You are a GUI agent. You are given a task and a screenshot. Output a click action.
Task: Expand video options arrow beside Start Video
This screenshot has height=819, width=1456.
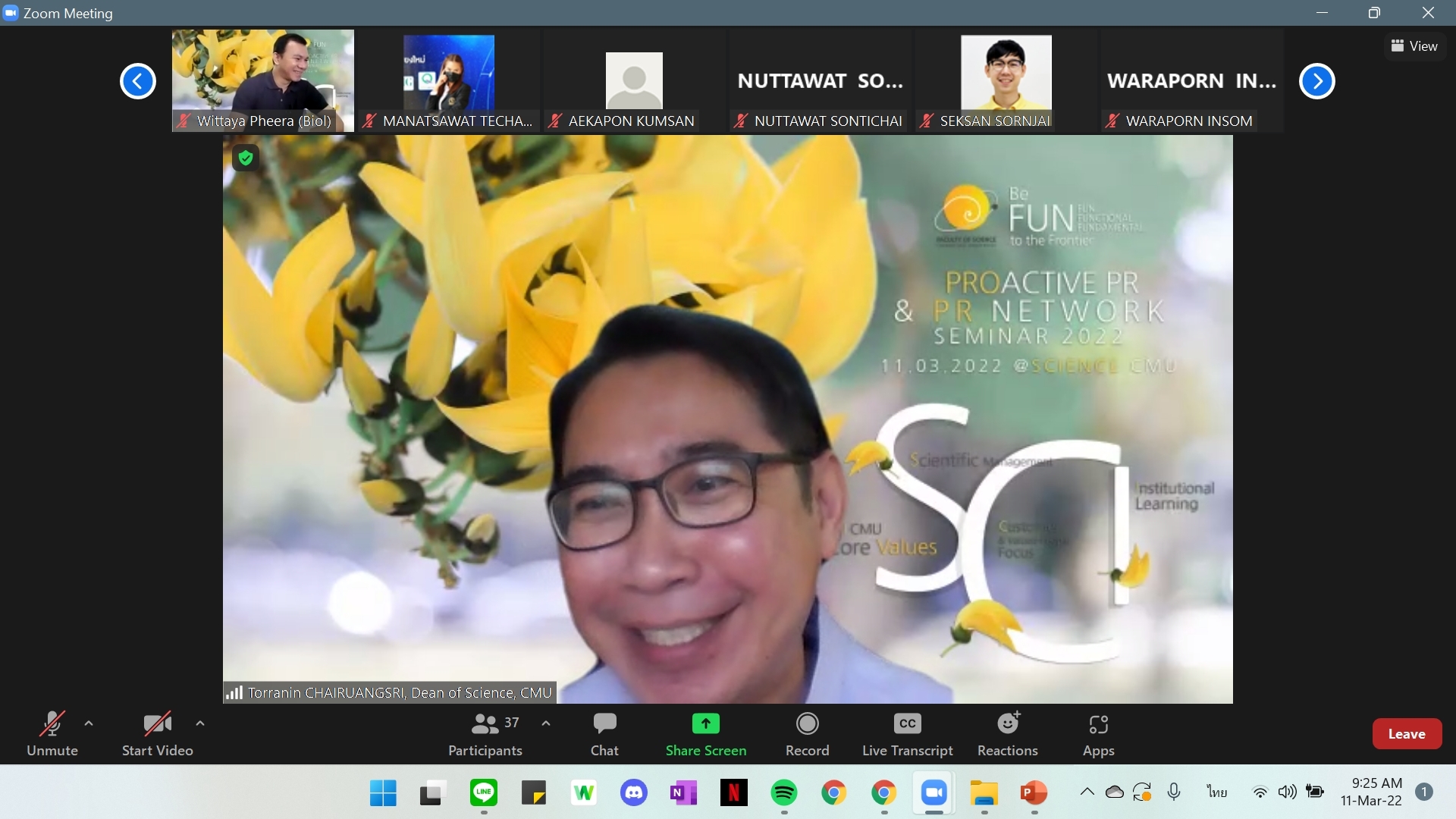tap(200, 723)
